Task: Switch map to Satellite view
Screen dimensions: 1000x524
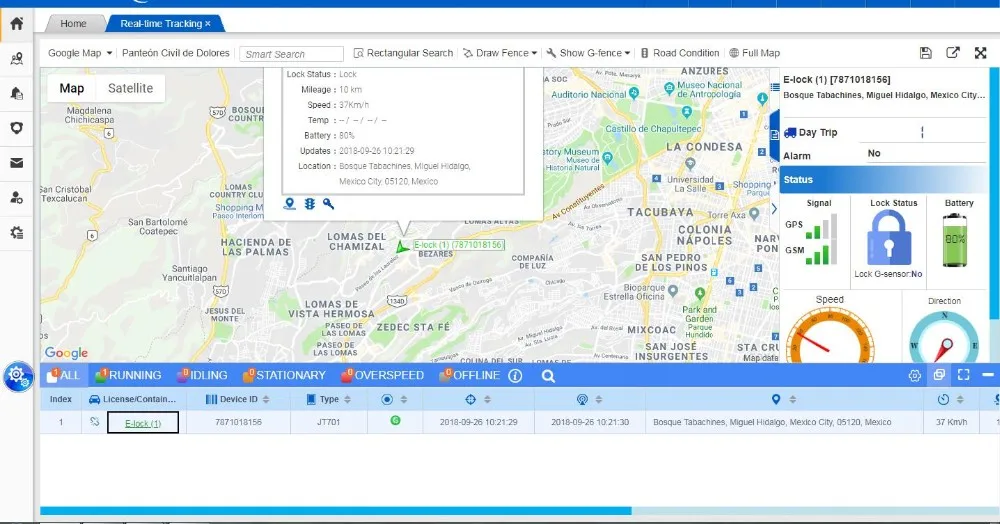Action: [130, 88]
